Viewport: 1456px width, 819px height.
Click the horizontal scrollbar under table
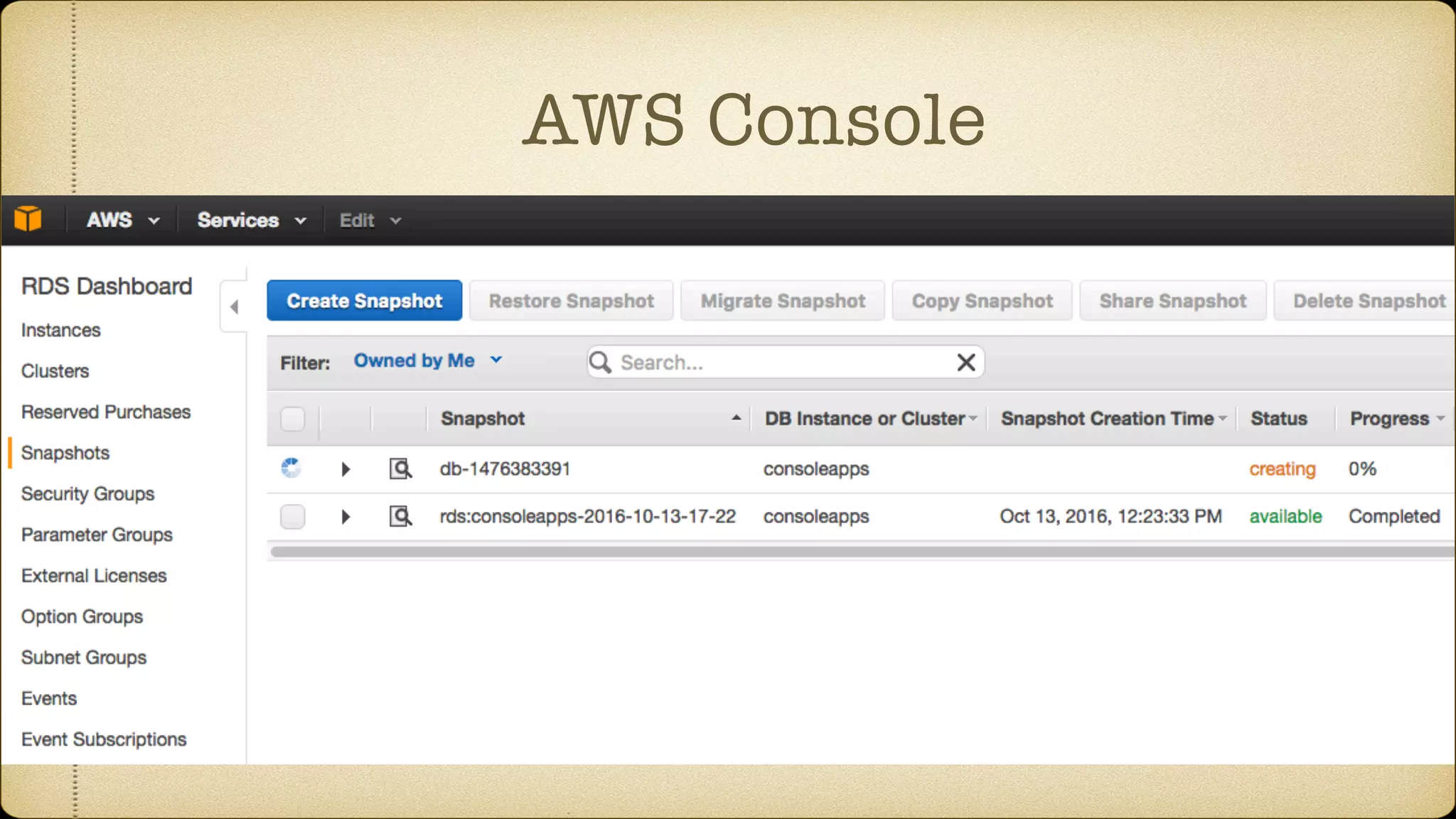coord(862,552)
